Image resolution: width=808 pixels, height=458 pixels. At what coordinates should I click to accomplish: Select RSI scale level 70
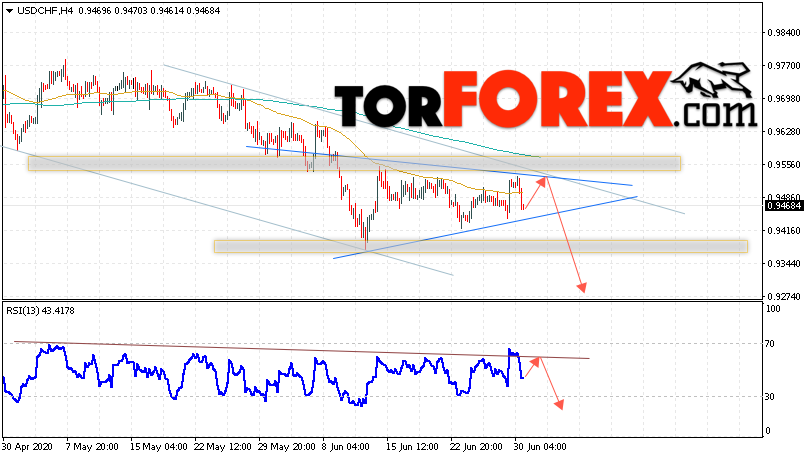click(770, 344)
